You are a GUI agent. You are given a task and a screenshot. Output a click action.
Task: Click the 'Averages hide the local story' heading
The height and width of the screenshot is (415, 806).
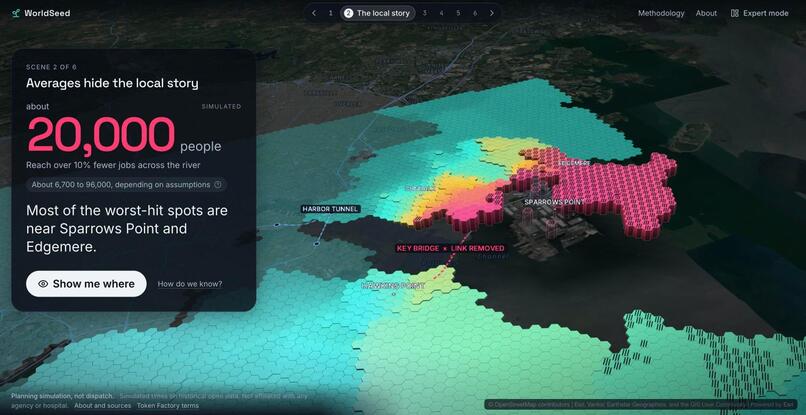click(x=112, y=83)
